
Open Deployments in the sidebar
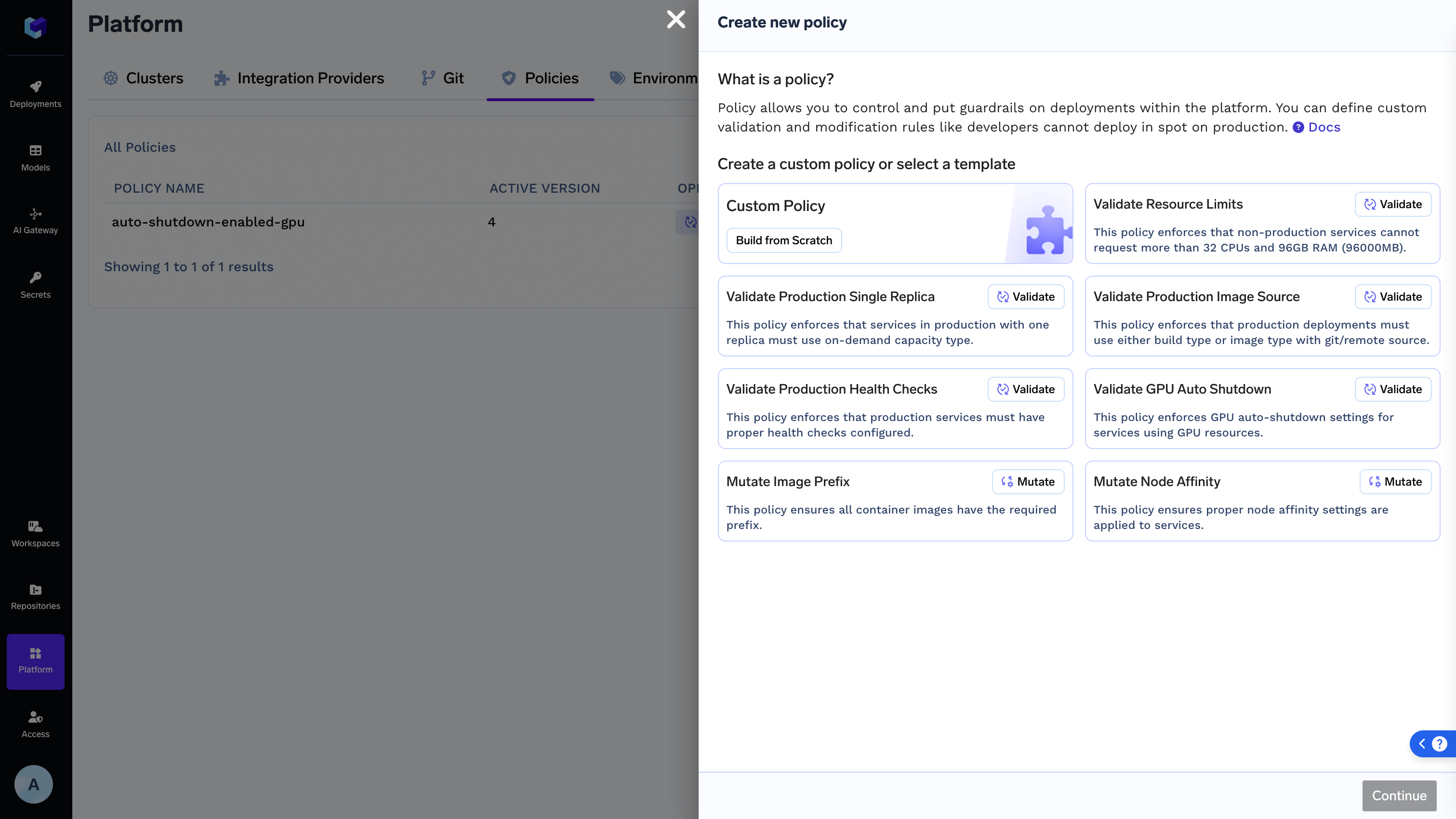[35, 94]
